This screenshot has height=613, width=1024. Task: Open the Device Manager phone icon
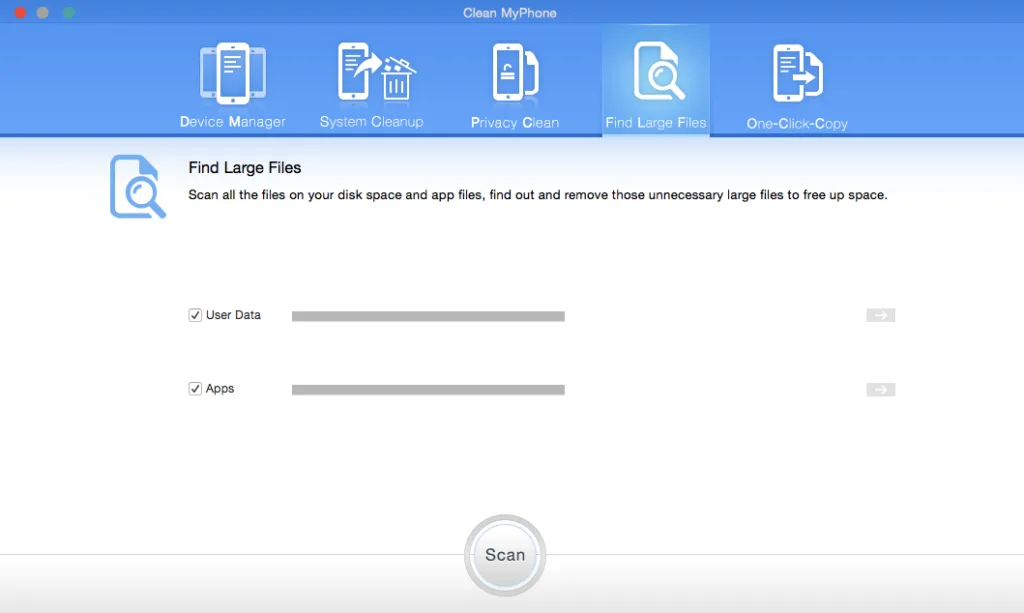click(x=232, y=73)
